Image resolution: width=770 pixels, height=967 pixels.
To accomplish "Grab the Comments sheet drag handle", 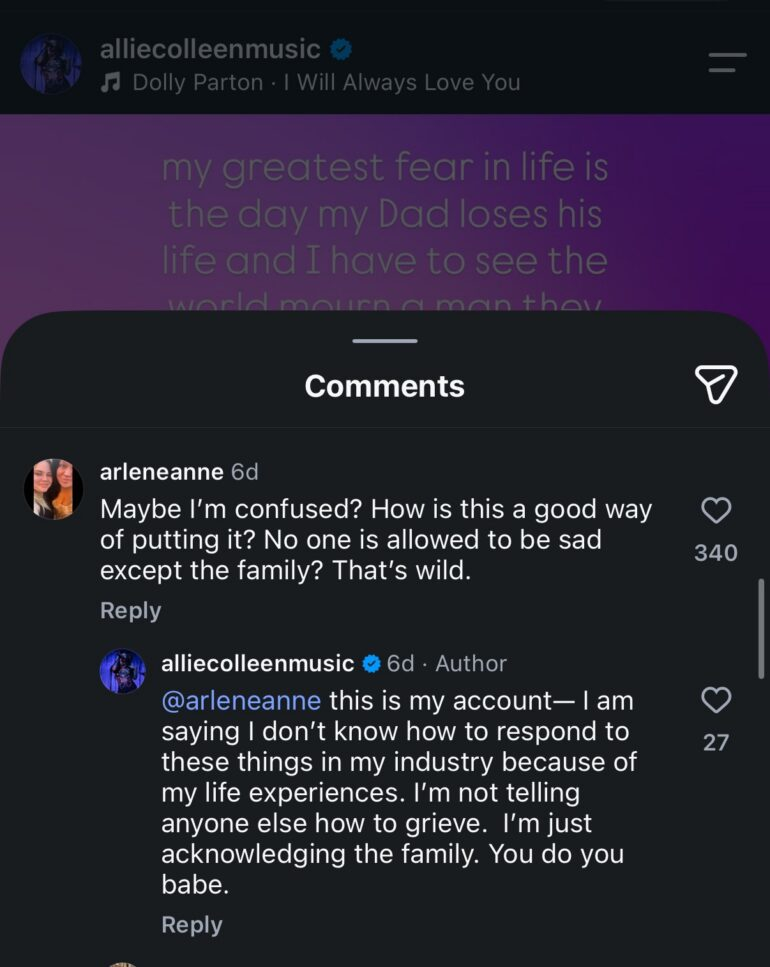I will [385, 340].
